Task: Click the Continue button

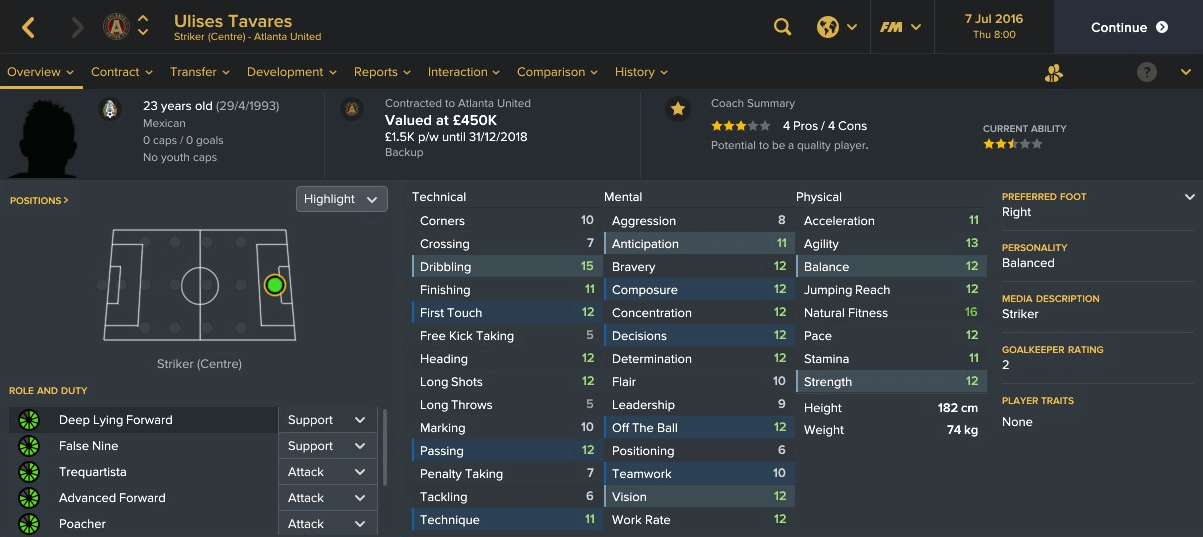Action: (x=1129, y=27)
